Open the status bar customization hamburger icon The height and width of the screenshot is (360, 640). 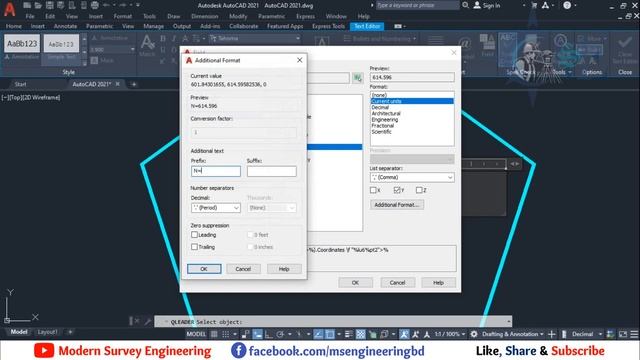(634, 334)
